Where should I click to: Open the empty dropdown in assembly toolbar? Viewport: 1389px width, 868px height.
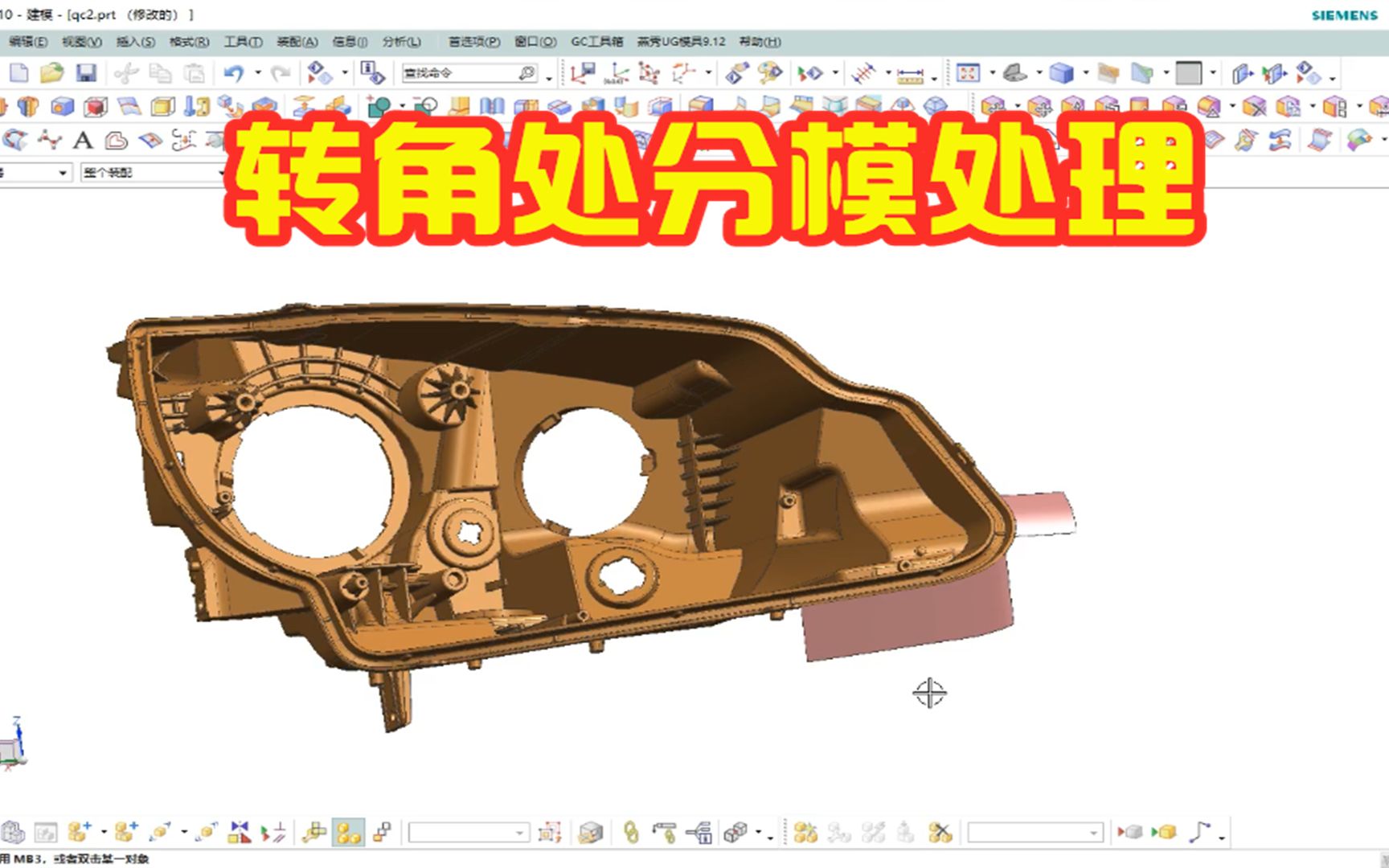(469, 833)
